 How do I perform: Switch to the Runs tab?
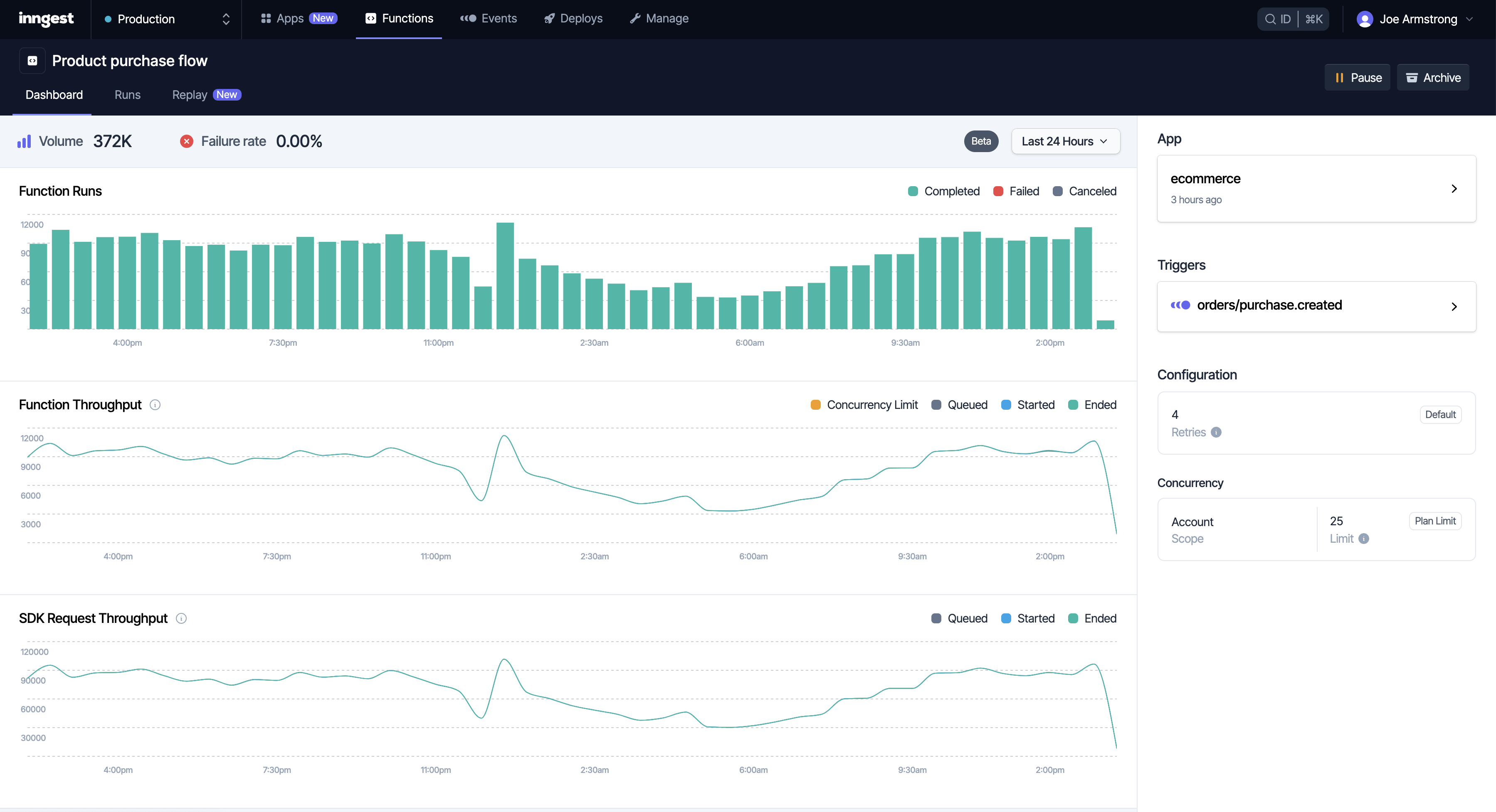point(127,95)
